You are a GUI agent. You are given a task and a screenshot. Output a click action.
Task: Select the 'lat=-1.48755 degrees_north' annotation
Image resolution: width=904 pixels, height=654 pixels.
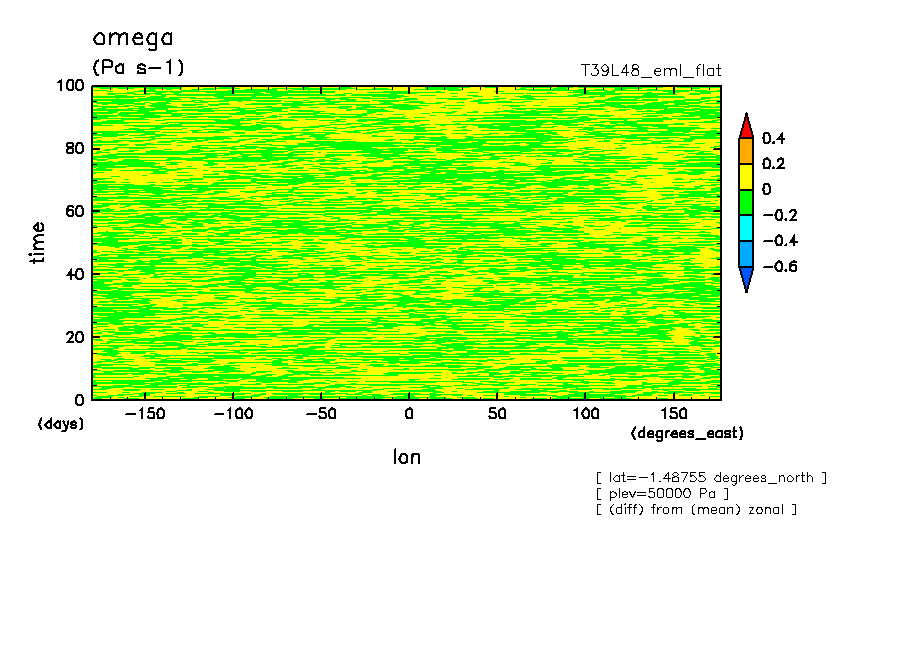coord(710,478)
